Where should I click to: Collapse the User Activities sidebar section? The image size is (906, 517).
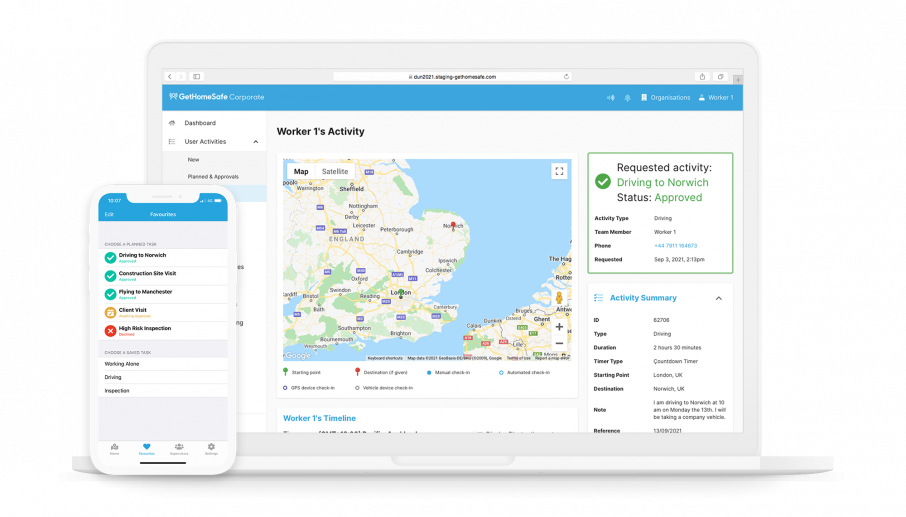coord(255,142)
